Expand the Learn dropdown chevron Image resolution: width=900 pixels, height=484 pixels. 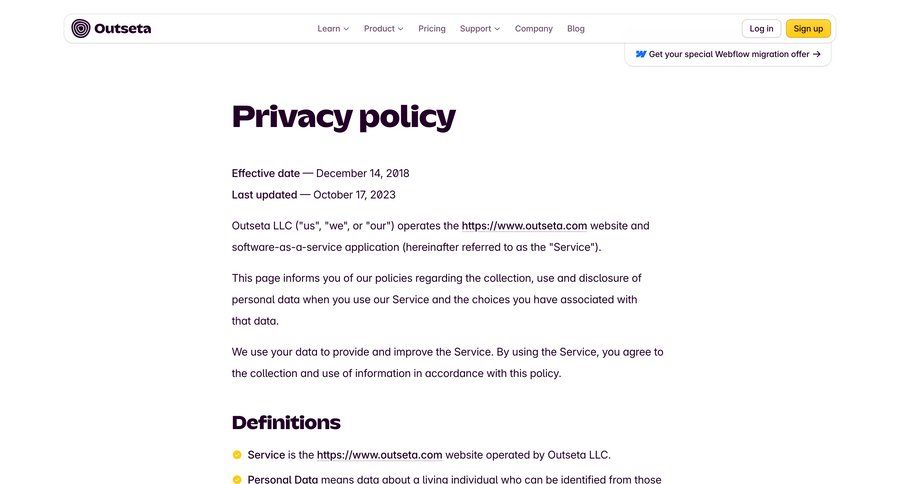[x=346, y=29]
